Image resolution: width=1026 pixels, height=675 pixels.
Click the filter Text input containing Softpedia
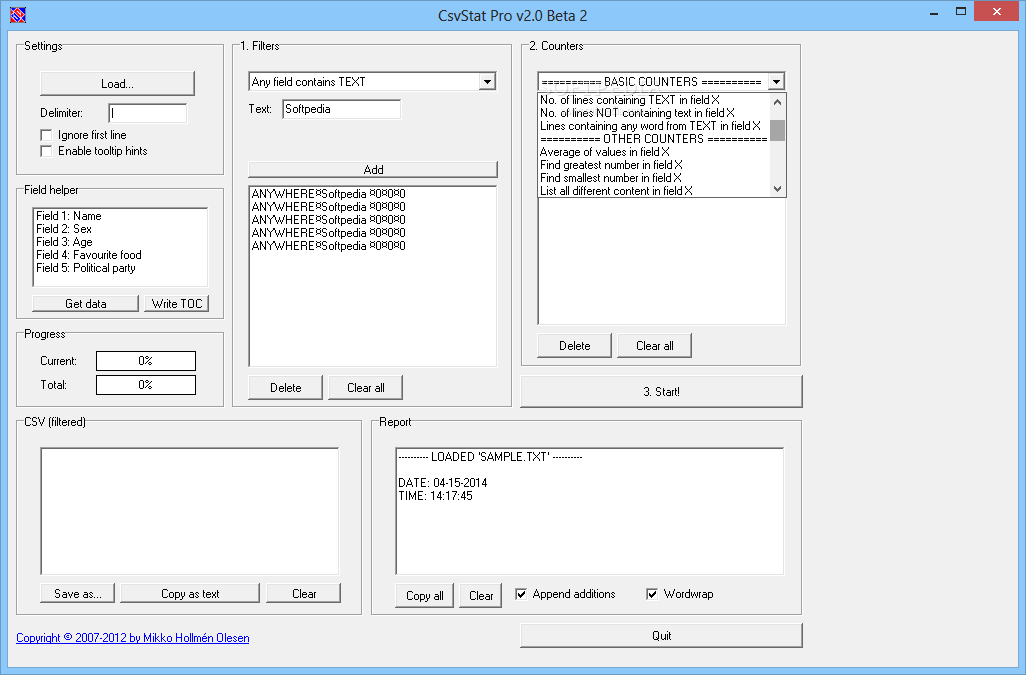coord(342,109)
